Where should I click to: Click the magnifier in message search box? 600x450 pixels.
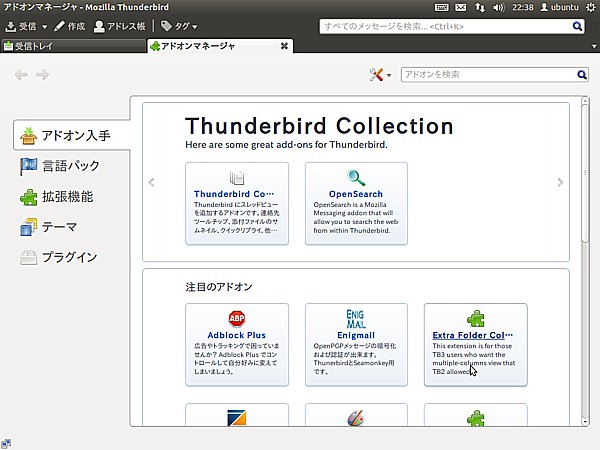pos(577,26)
